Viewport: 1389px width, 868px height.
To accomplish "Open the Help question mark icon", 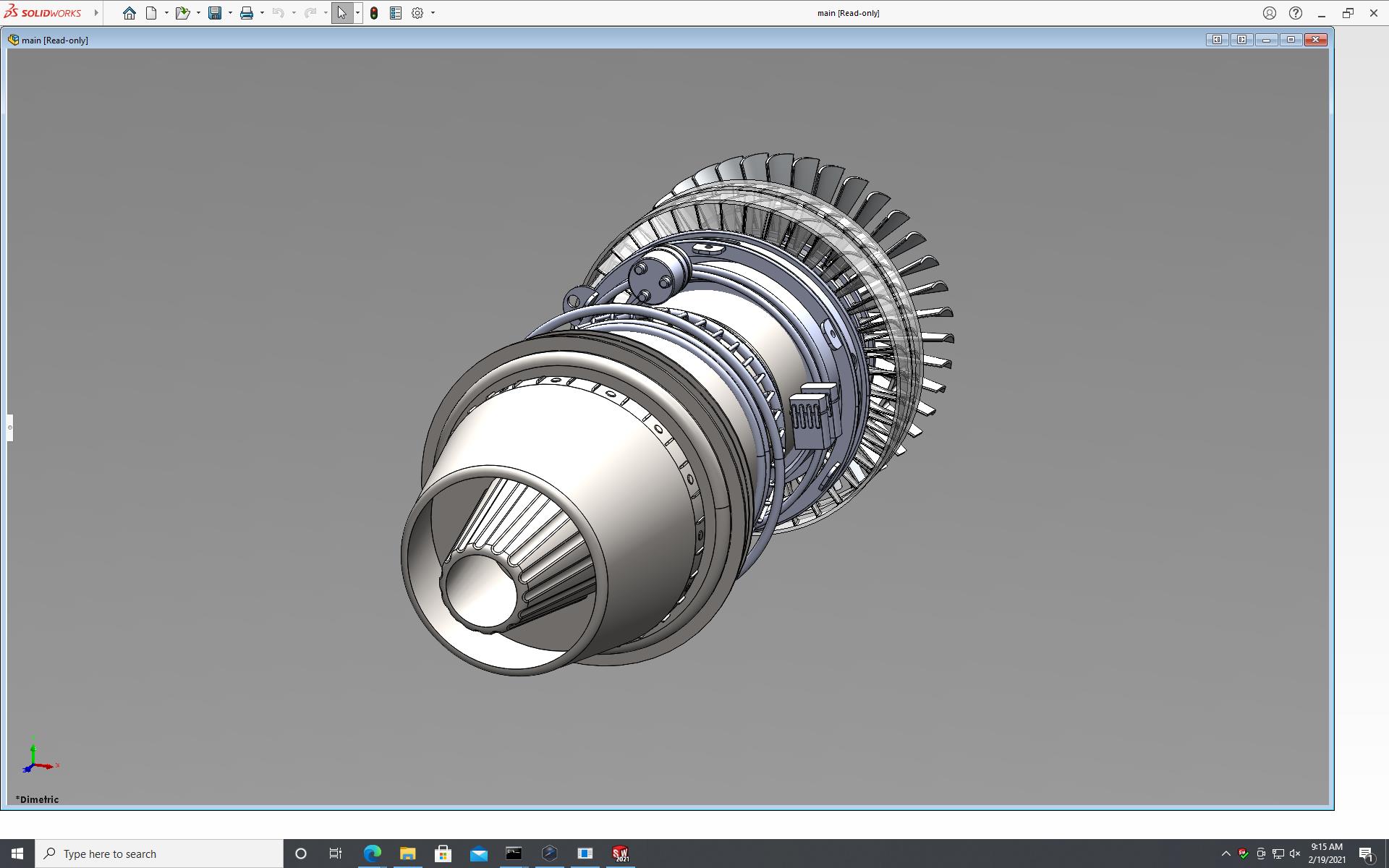I will 1296,13.
